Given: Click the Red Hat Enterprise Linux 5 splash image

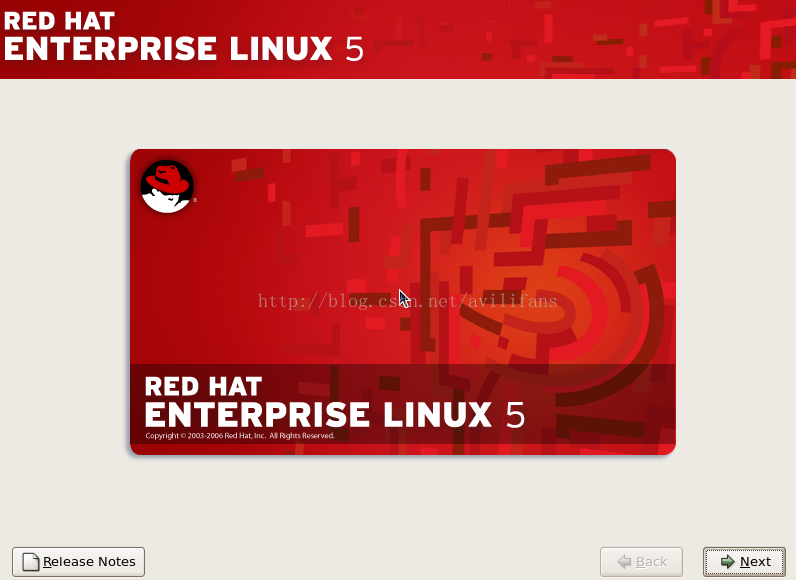Looking at the screenshot, I should [x=403, y=302].
